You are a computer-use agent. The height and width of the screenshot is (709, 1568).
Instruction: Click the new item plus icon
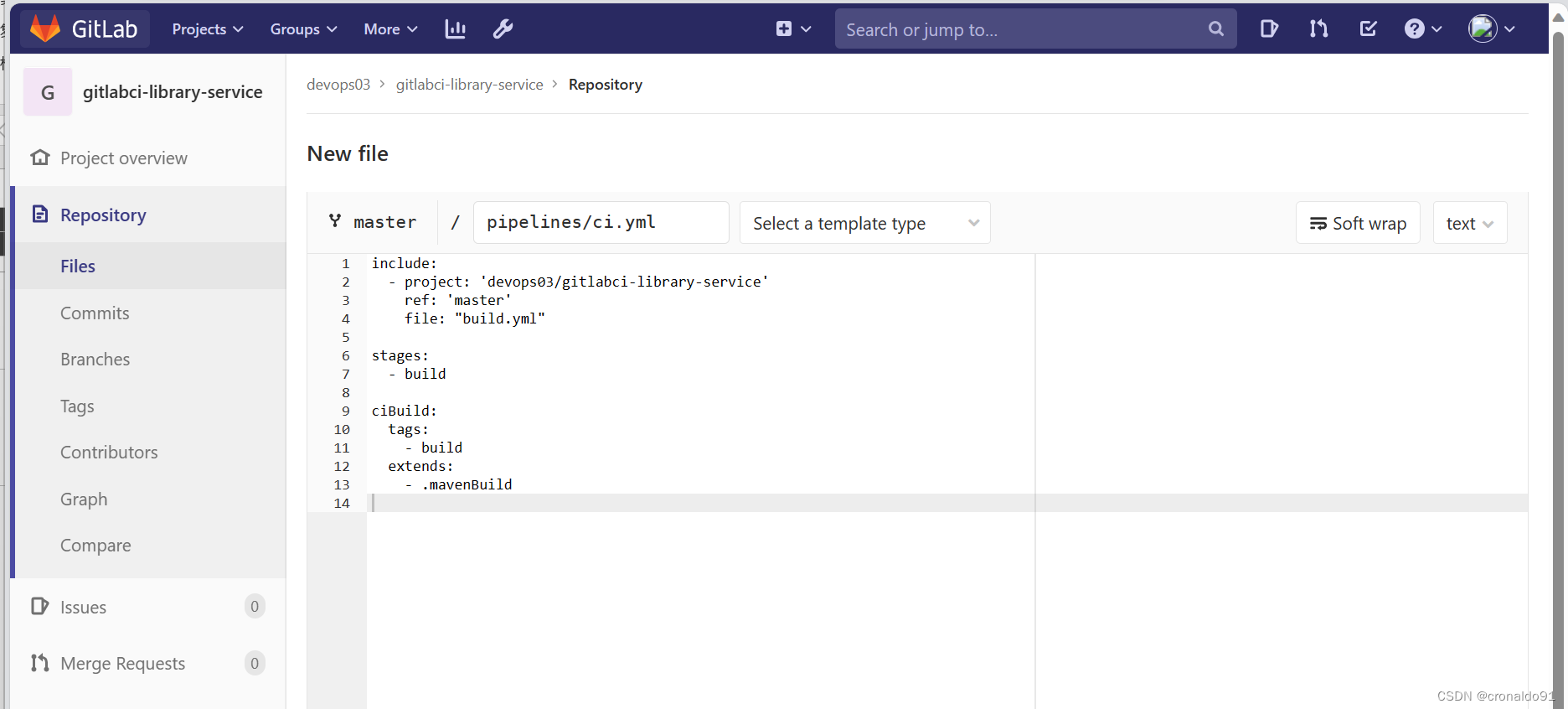click(784, 29)
